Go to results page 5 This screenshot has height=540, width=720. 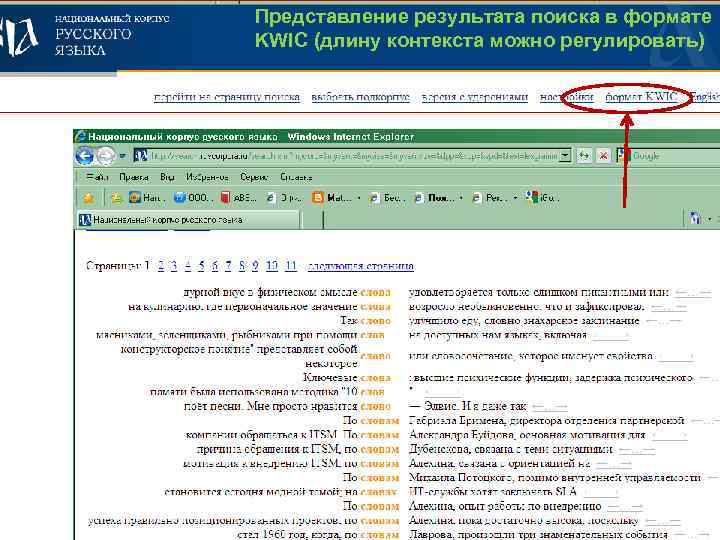(x=201, y=265)
